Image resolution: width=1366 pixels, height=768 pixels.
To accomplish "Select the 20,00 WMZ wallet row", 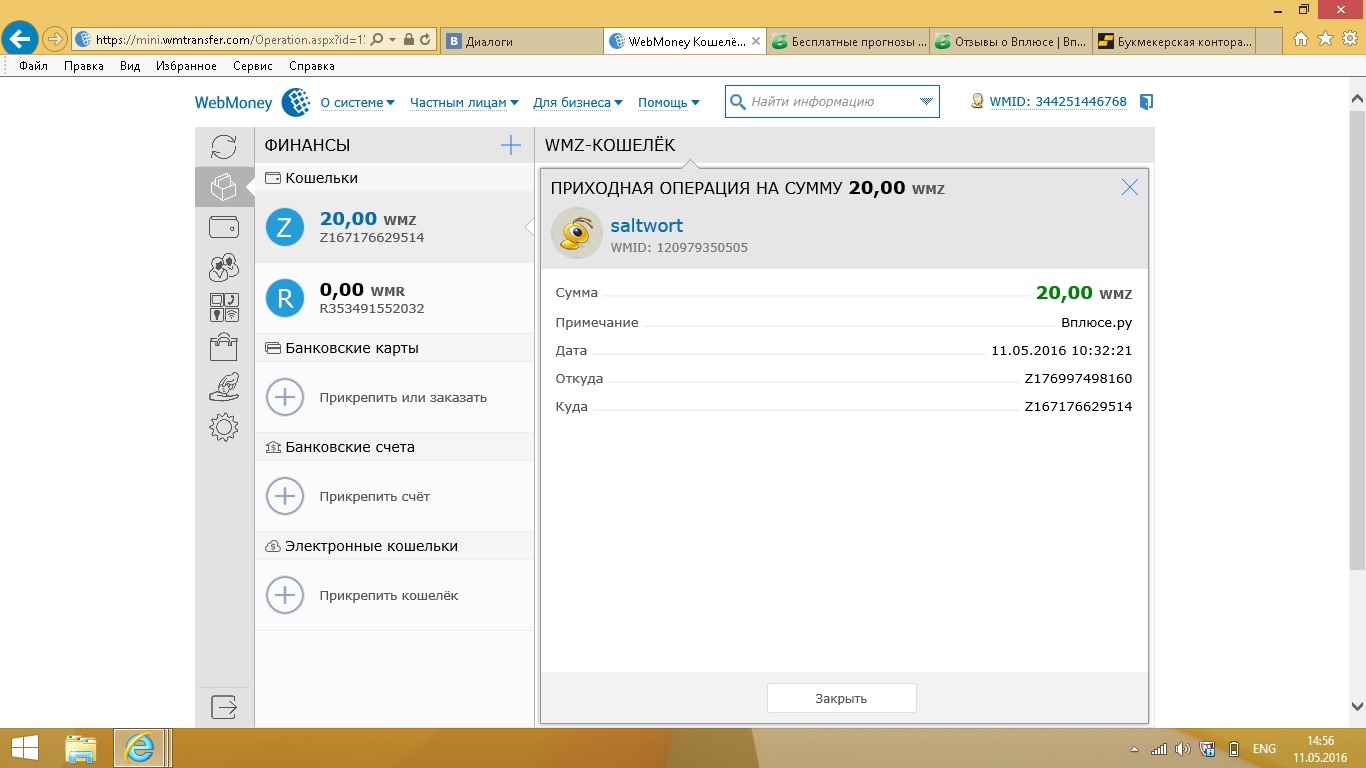I will tap(394, 227).
